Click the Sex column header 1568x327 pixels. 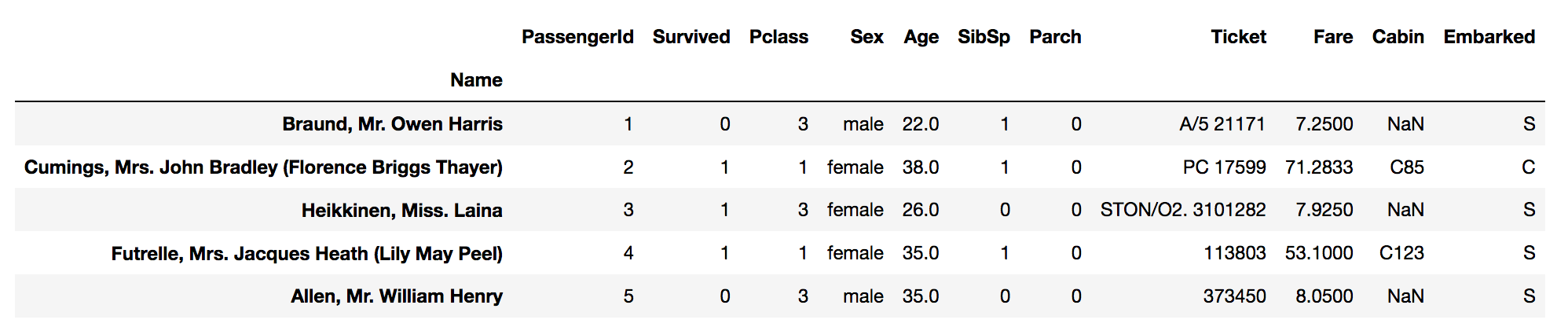click(866, 37)
